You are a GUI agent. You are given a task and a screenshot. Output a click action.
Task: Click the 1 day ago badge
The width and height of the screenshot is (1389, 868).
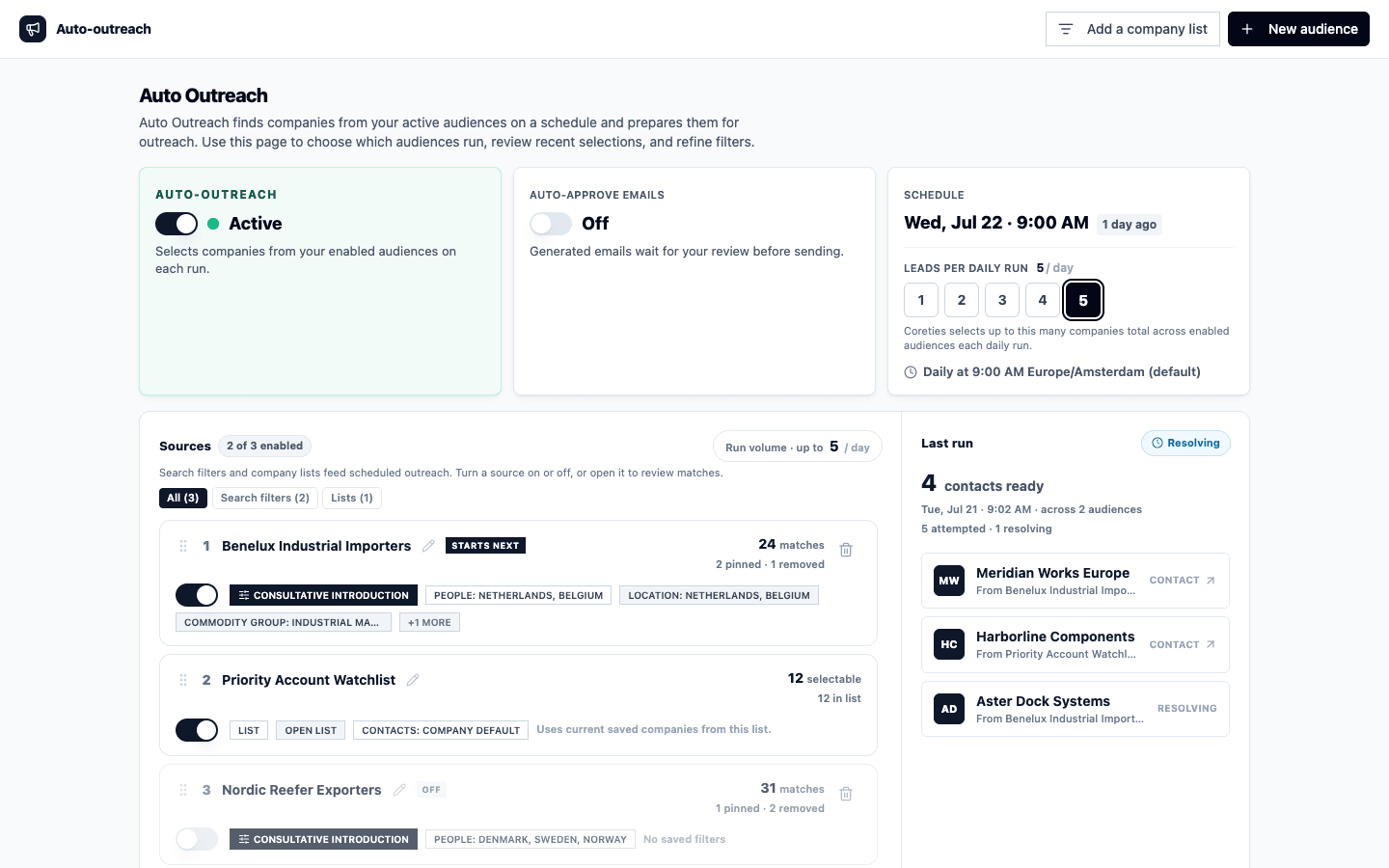1130,225
